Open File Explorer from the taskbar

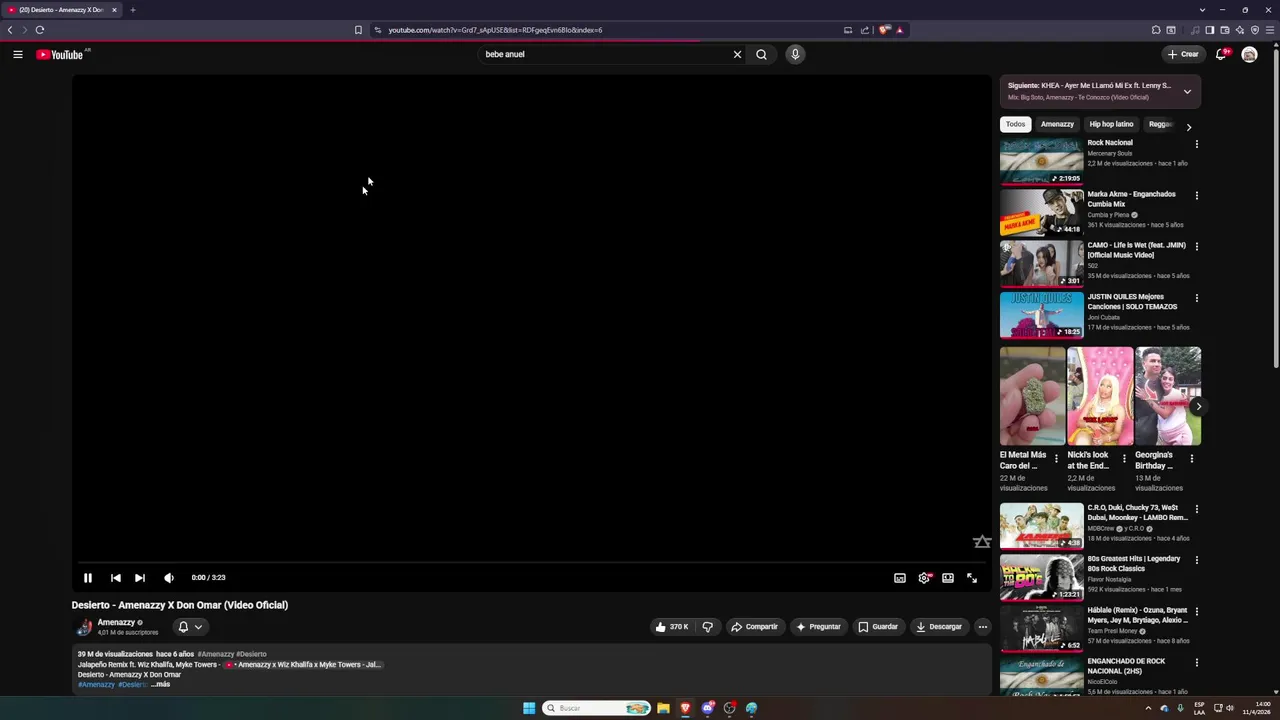(663, 708)
